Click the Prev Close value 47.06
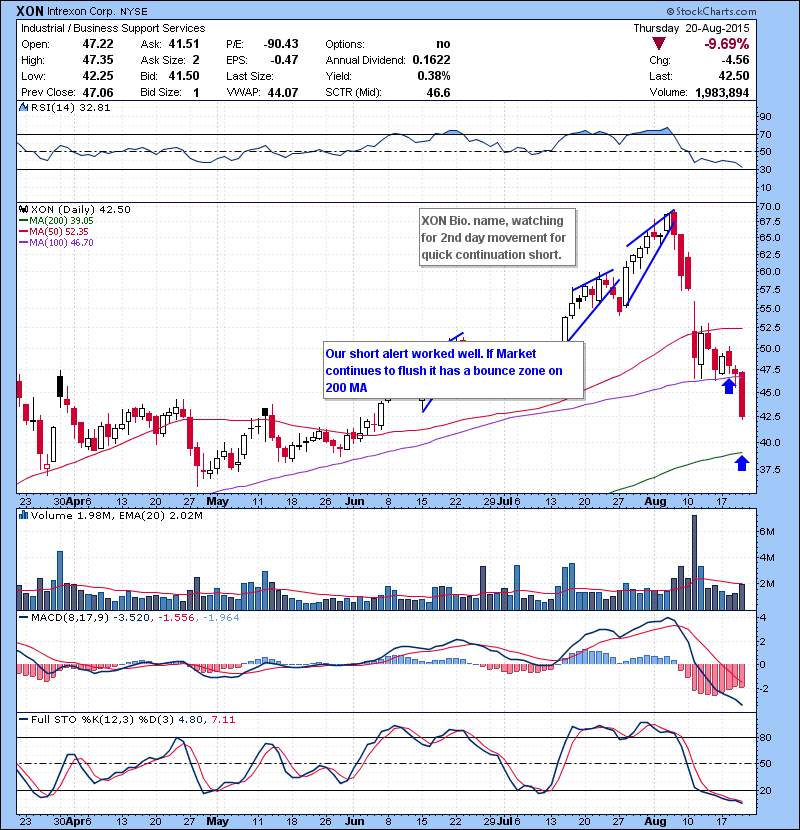 click(x=97, y=92)
